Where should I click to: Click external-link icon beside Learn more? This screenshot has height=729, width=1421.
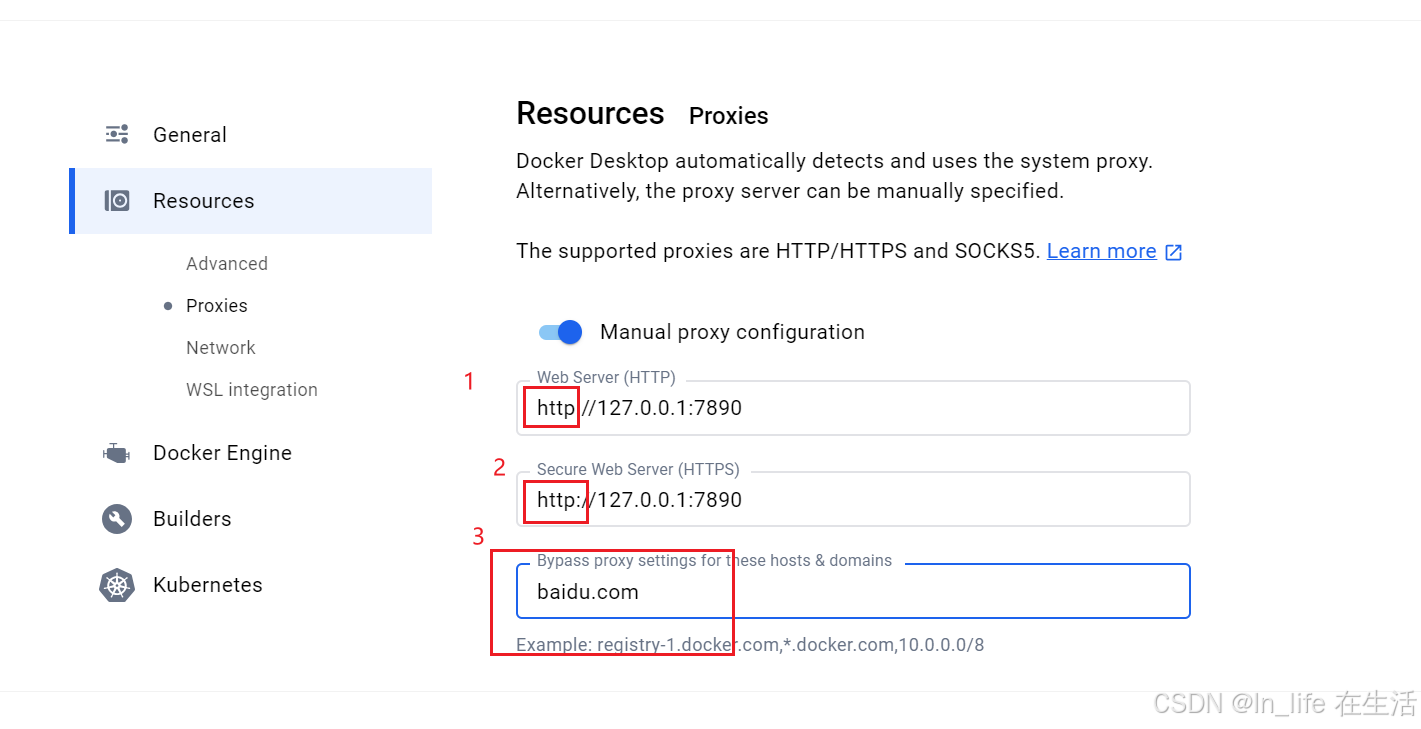pyautogui.click(x=1174, y=252)
